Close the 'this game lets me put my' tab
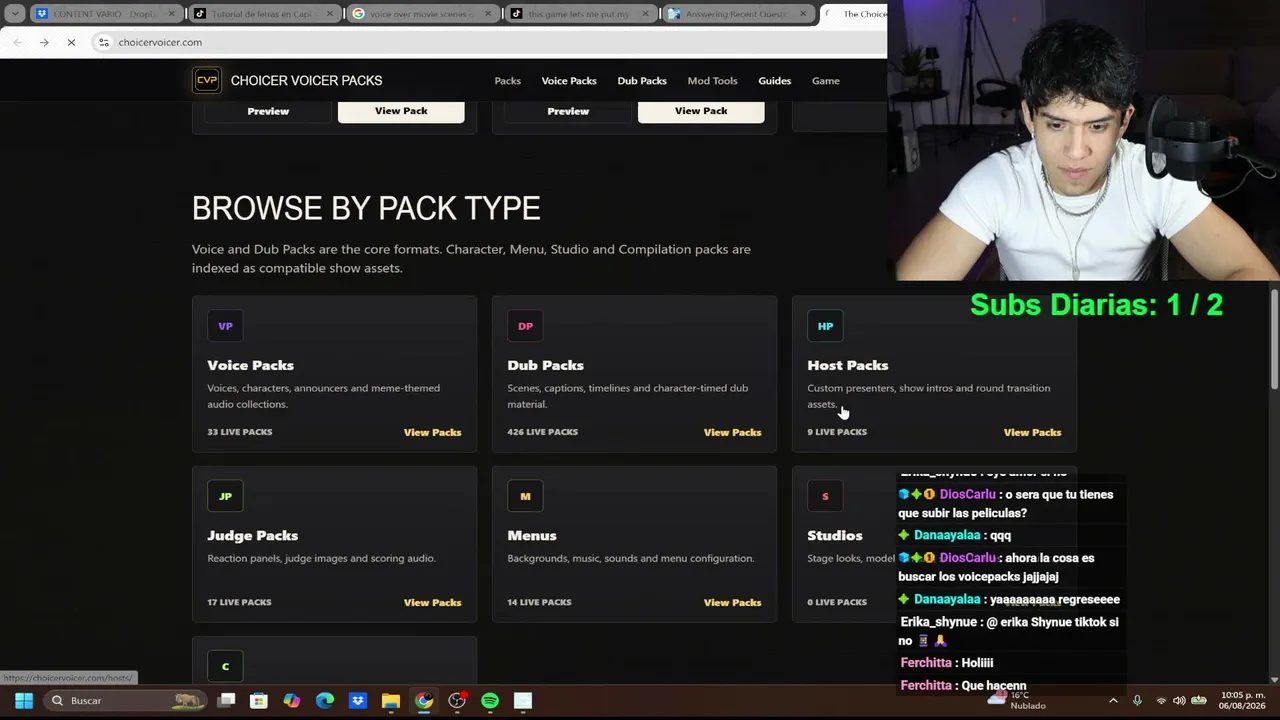1280x720 pixels. (646, 14)
